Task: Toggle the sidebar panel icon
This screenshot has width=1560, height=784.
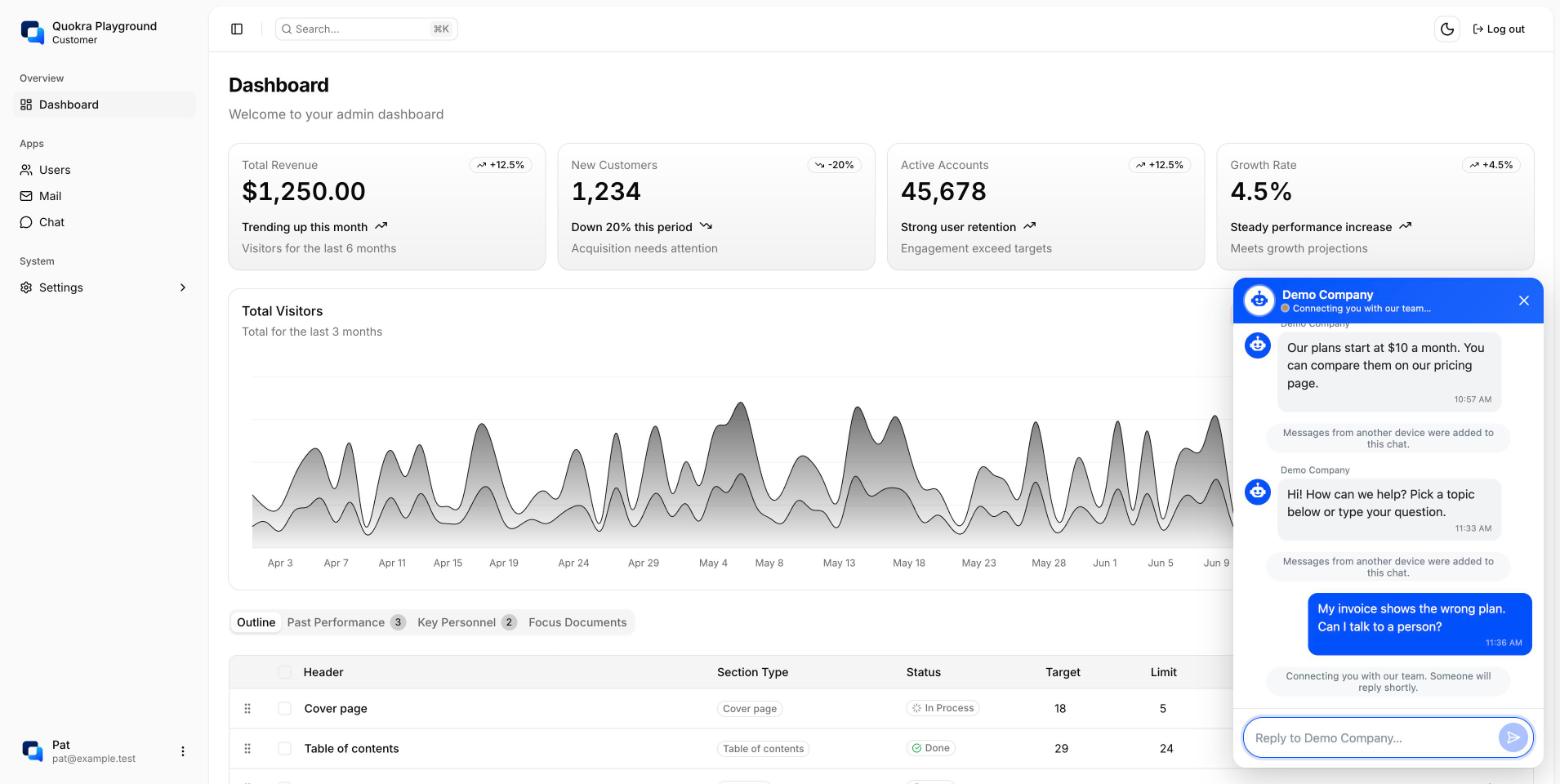Action: click(x=237, y=29)
